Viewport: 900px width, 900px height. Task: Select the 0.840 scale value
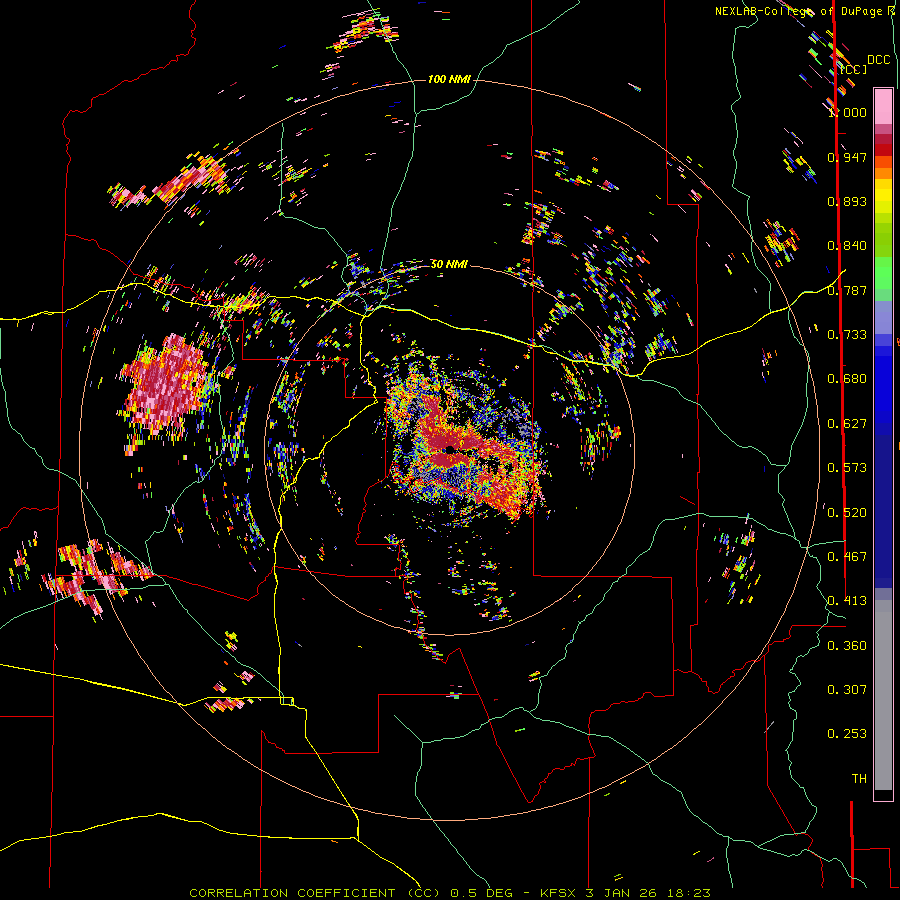(847, 246)
